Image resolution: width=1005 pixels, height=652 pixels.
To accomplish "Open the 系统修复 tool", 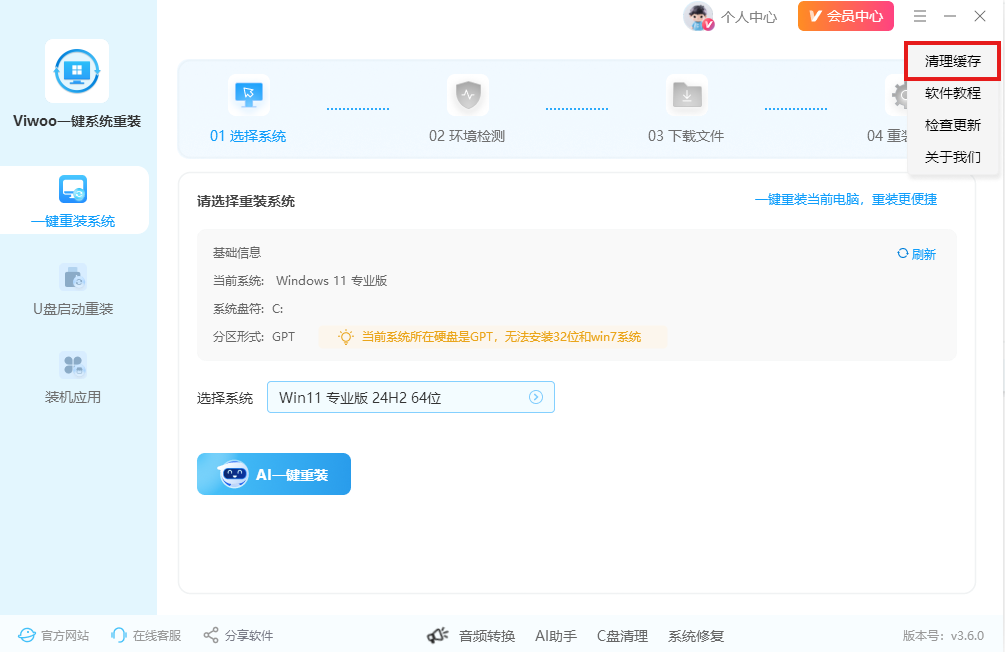I will pyautogui.click(x=696, y=636).
